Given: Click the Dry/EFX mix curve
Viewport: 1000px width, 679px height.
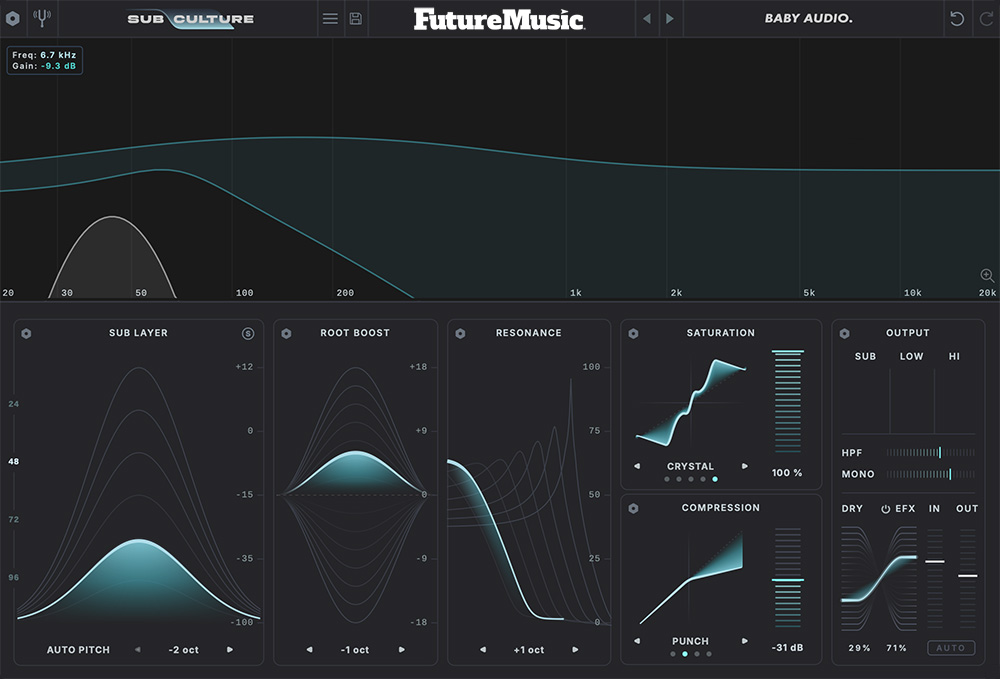Looking at the screenshot, I should pos(879,578).
